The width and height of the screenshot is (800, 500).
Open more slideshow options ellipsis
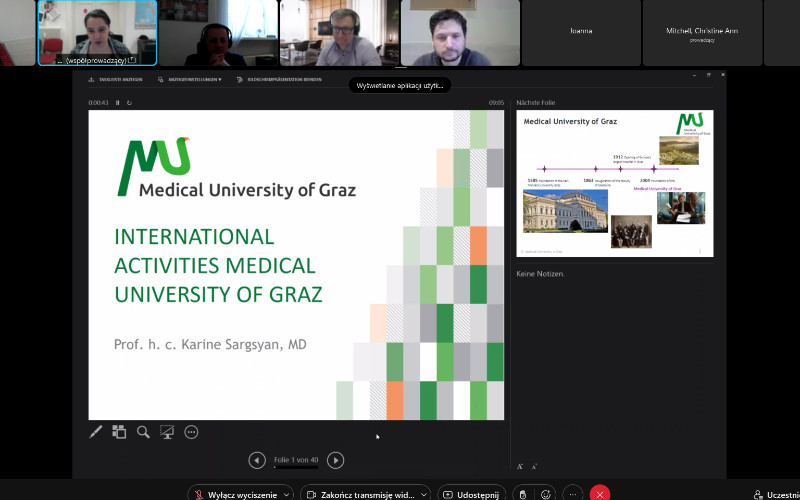(191, 432)
